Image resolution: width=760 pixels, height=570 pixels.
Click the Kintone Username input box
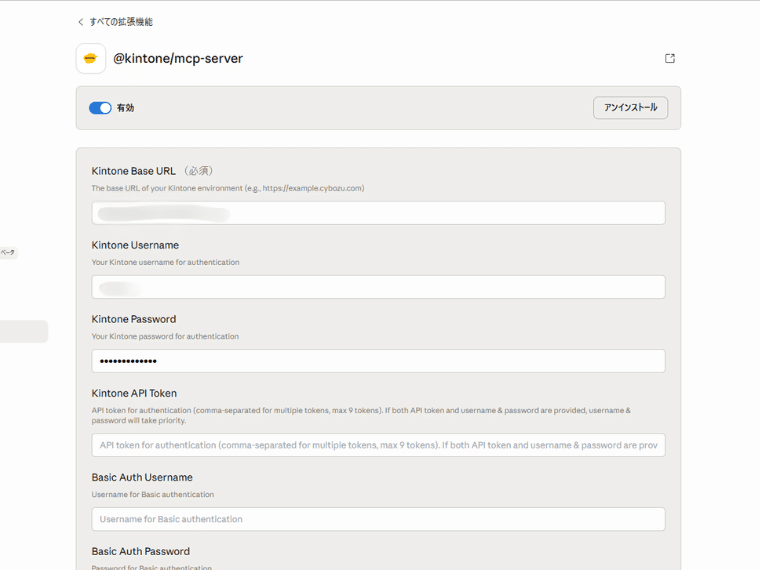[x=378, y=287]
